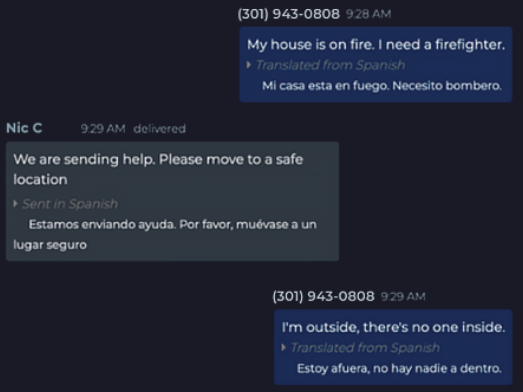Collapse the last Translated from Spanish triangle
Screen dimensions: 523x392
(284, 347)
